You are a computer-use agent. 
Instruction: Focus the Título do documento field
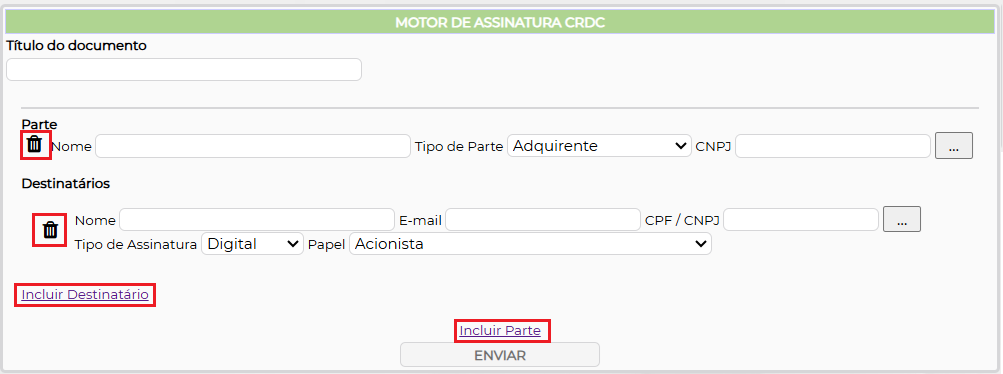coord(184,70)
